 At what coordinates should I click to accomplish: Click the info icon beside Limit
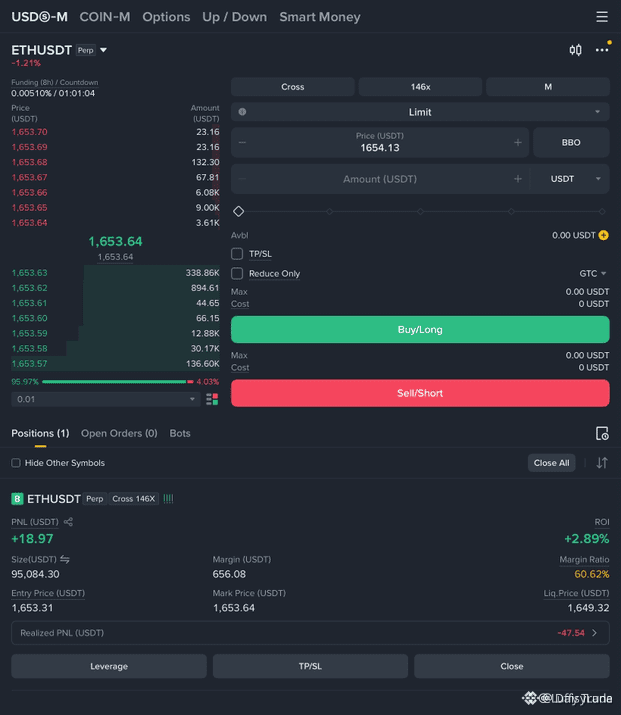242,112
